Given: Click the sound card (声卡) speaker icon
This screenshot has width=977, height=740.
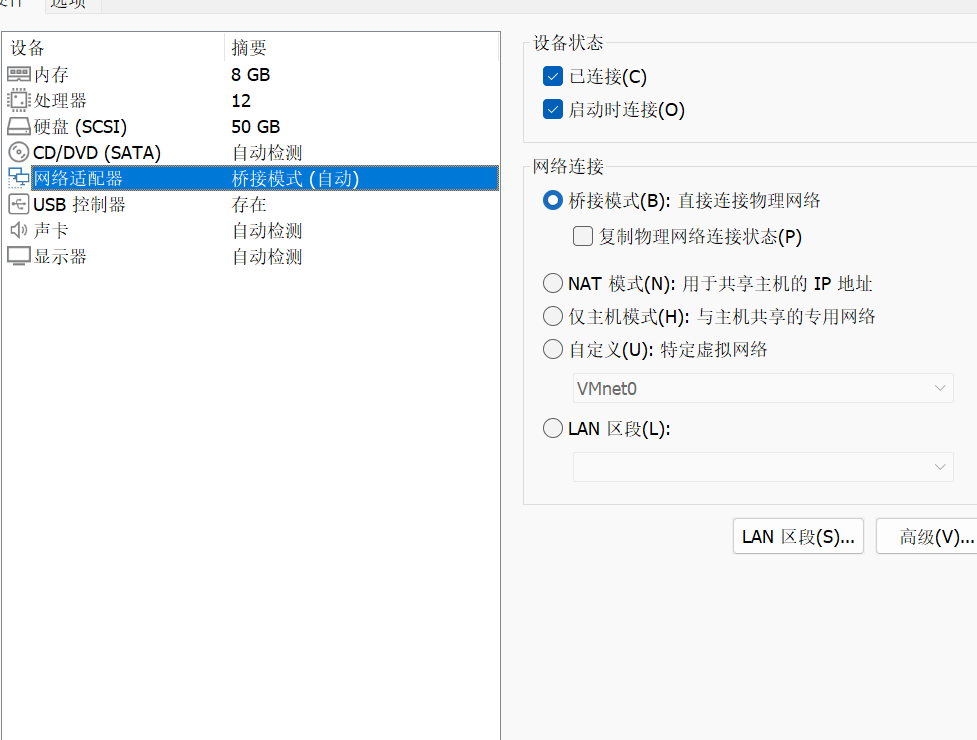Looking at the screenshot, I should pyautogui.click(x=19, y=230).
